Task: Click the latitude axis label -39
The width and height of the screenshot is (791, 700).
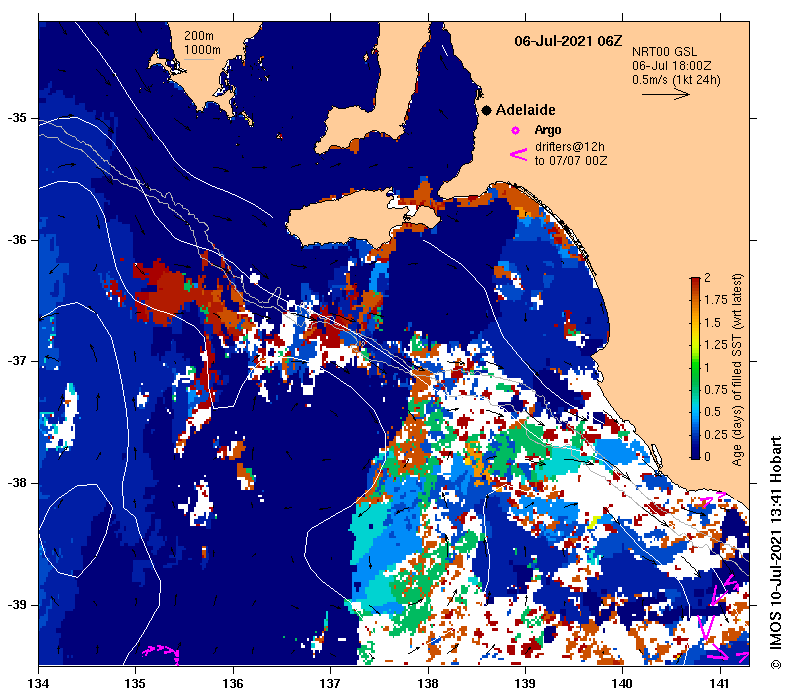Action: 17,605
